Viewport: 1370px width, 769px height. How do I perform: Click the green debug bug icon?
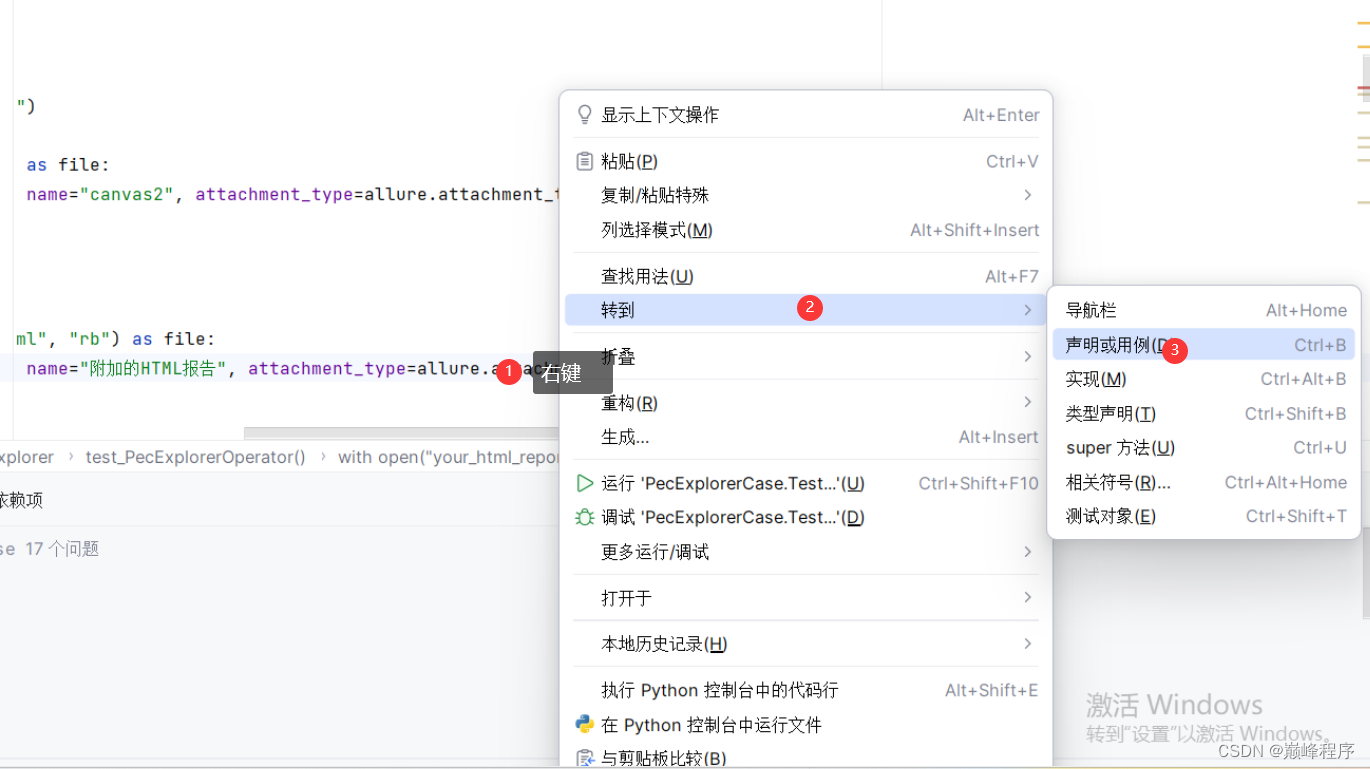[585, 517]
